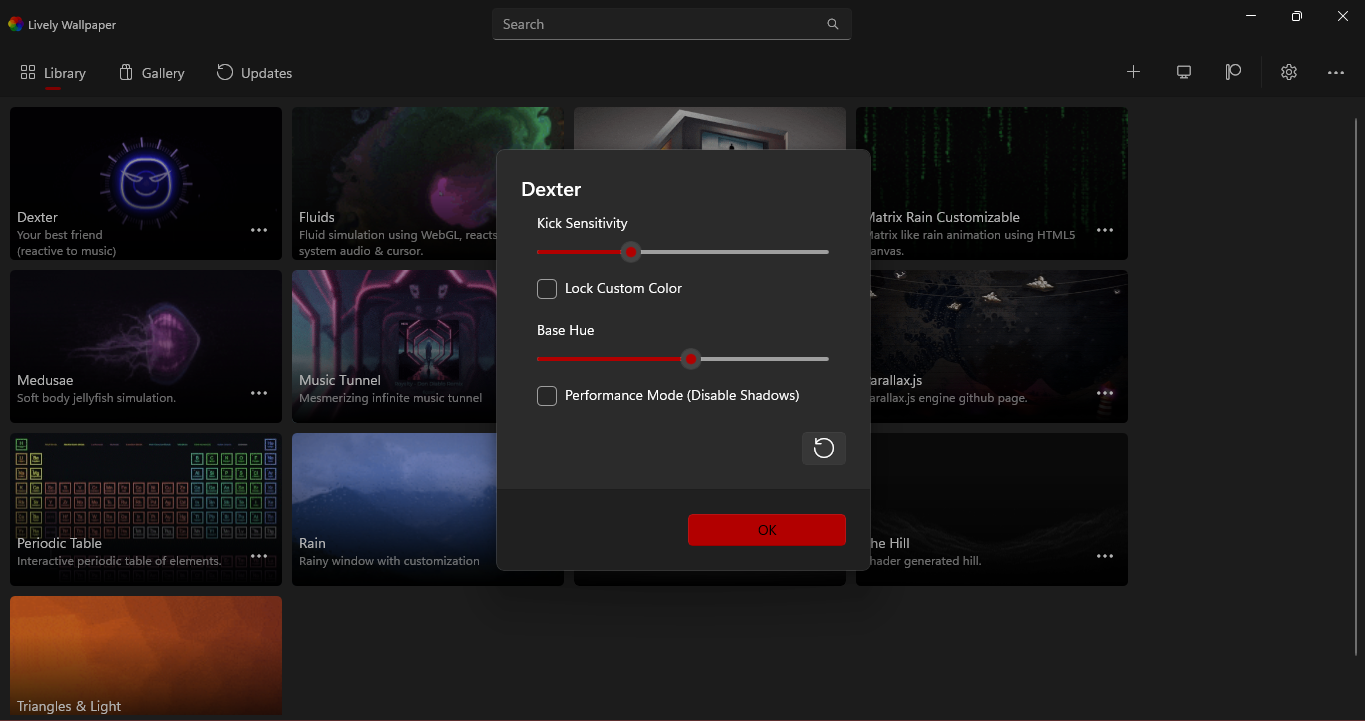Select the Matrix Rain Customizable thumbnail
This screenshot has width=1365, height=721.
click(999, 184)
